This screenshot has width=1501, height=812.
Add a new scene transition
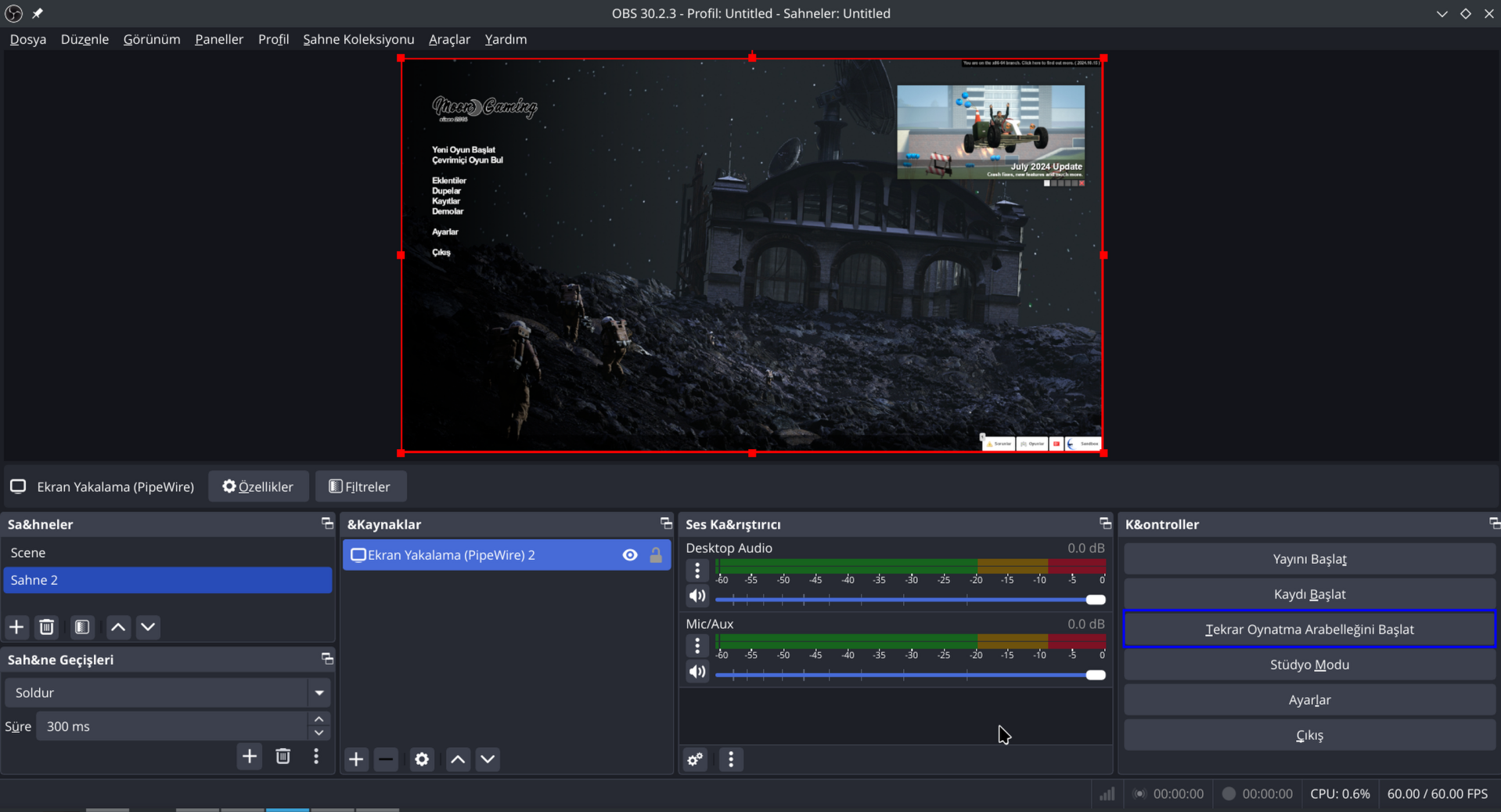250,756
